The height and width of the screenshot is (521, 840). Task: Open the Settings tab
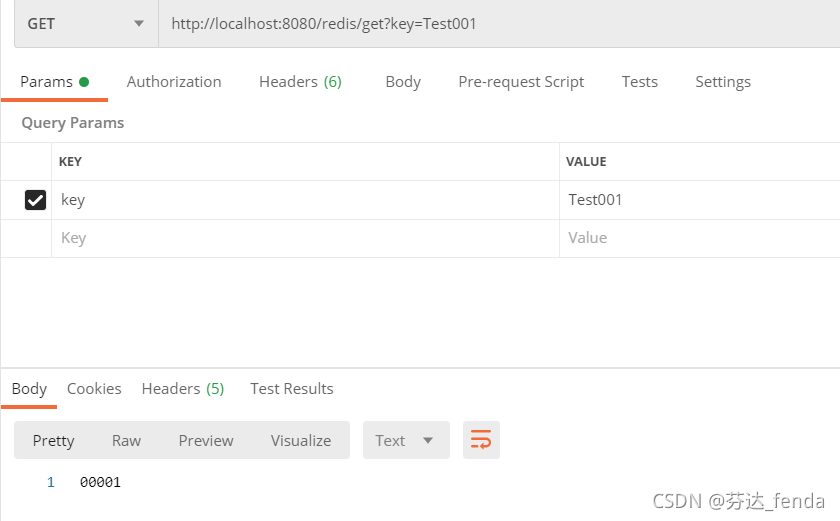(723, 82)
